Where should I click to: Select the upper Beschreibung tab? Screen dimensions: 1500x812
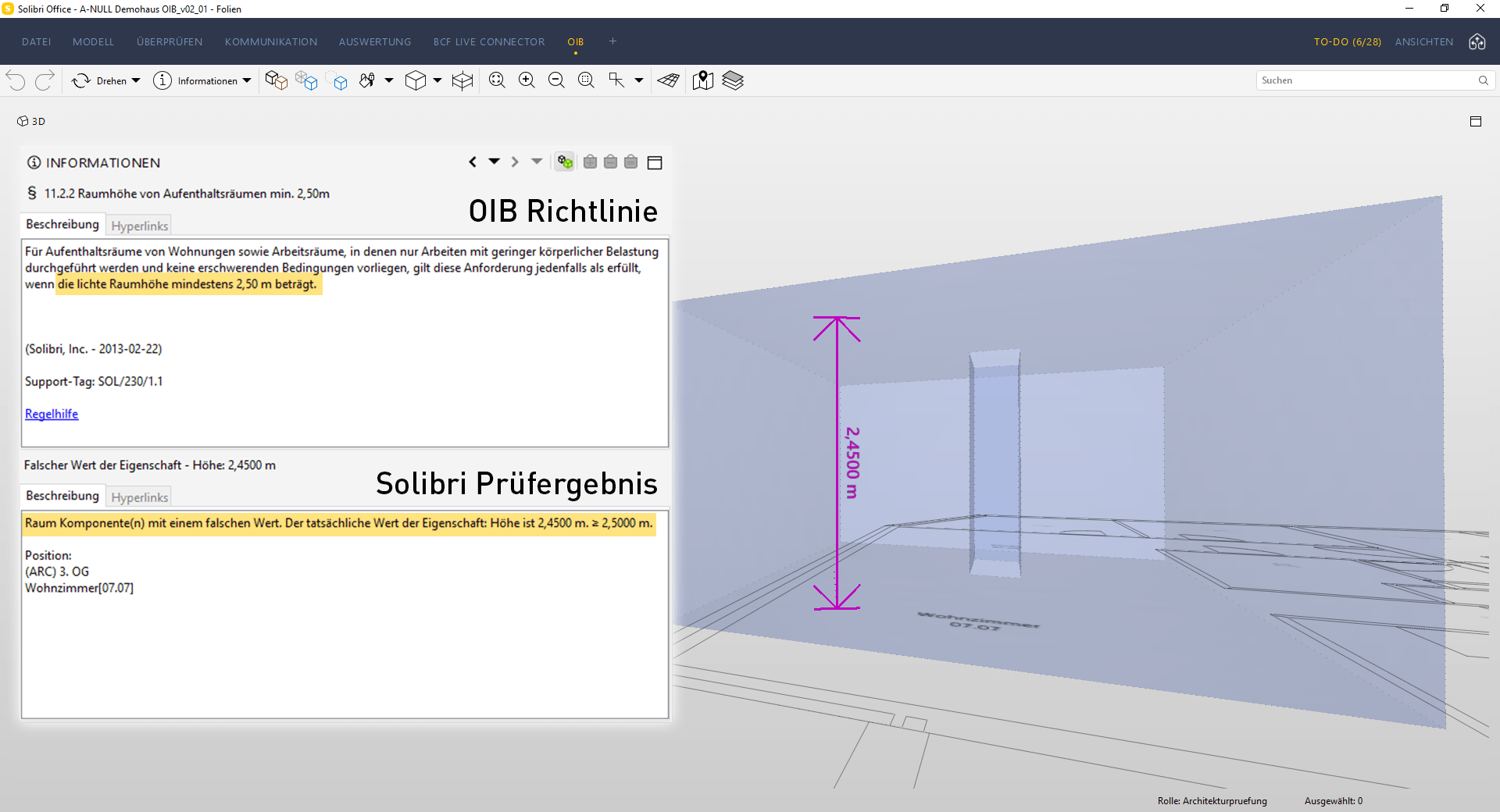coord(62,224)
